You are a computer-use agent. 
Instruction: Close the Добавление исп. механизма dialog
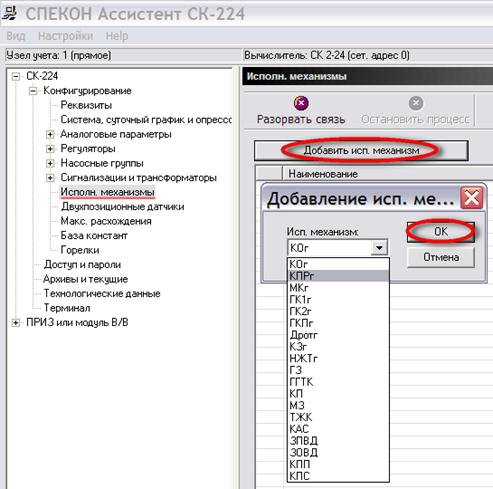472,198
